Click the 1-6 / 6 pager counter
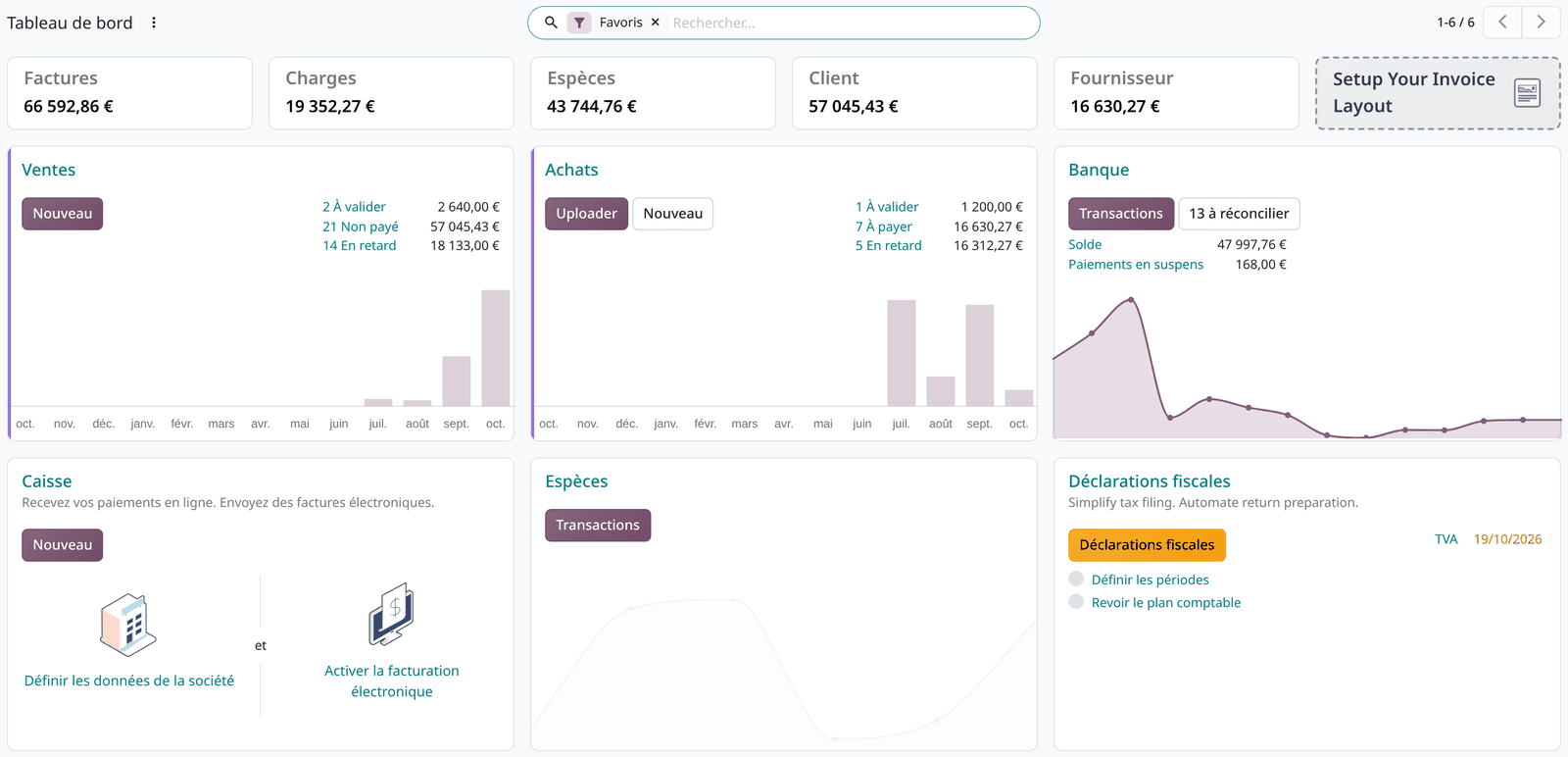The image size is (1568, 757). (x=1455, y=23)
